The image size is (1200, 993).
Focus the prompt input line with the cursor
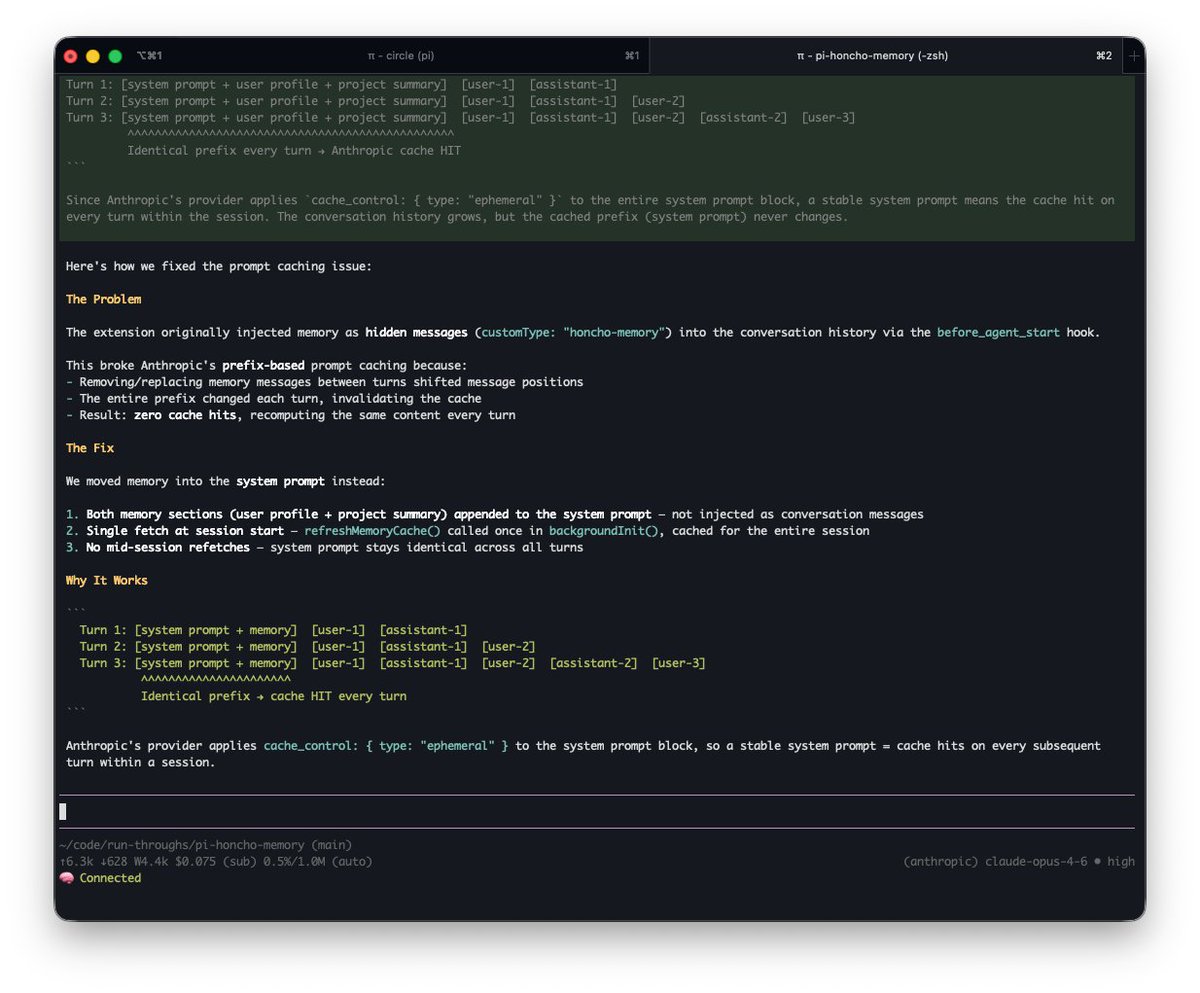pos(597,812)
